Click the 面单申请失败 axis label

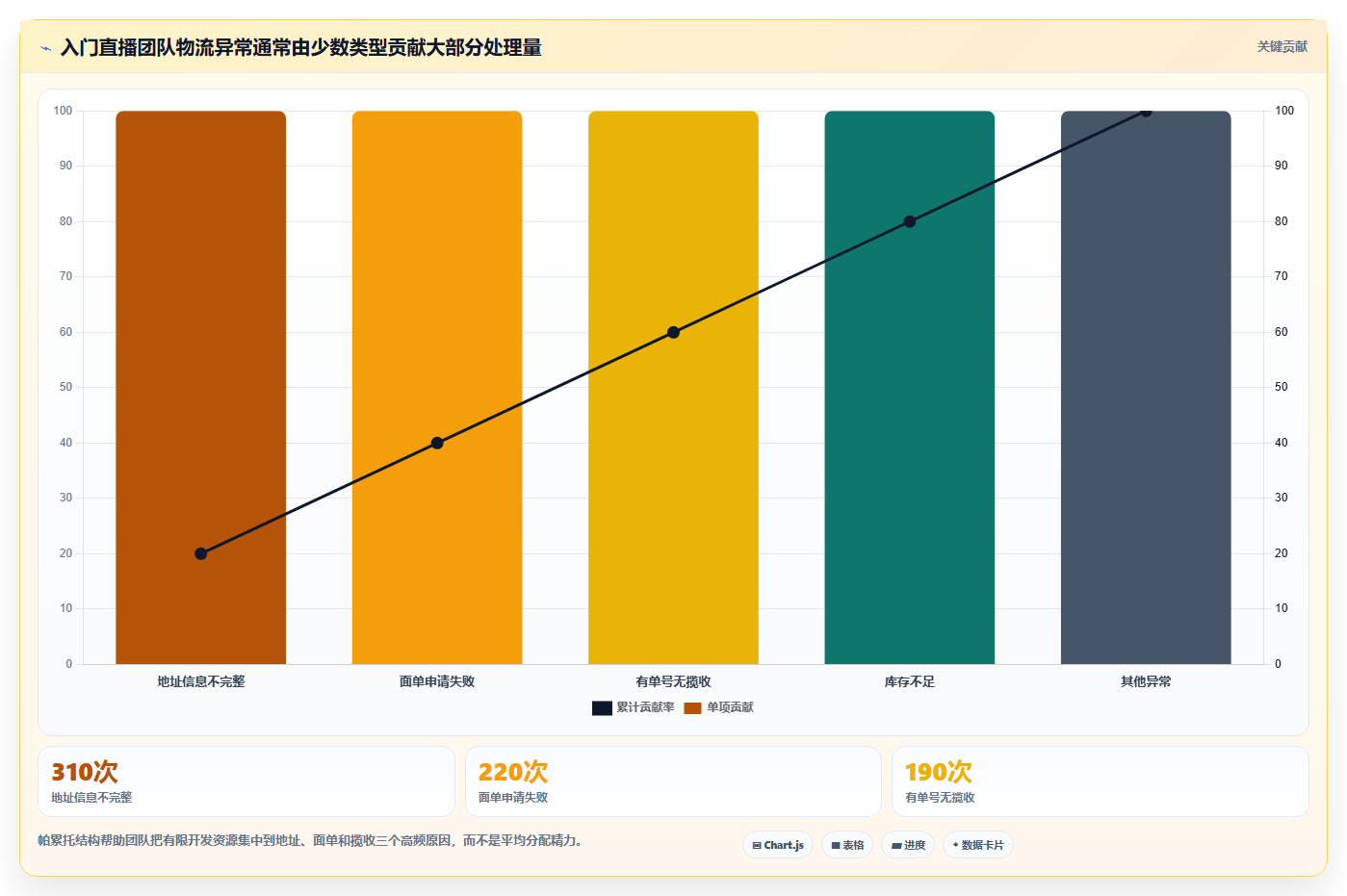coord(437,681)
